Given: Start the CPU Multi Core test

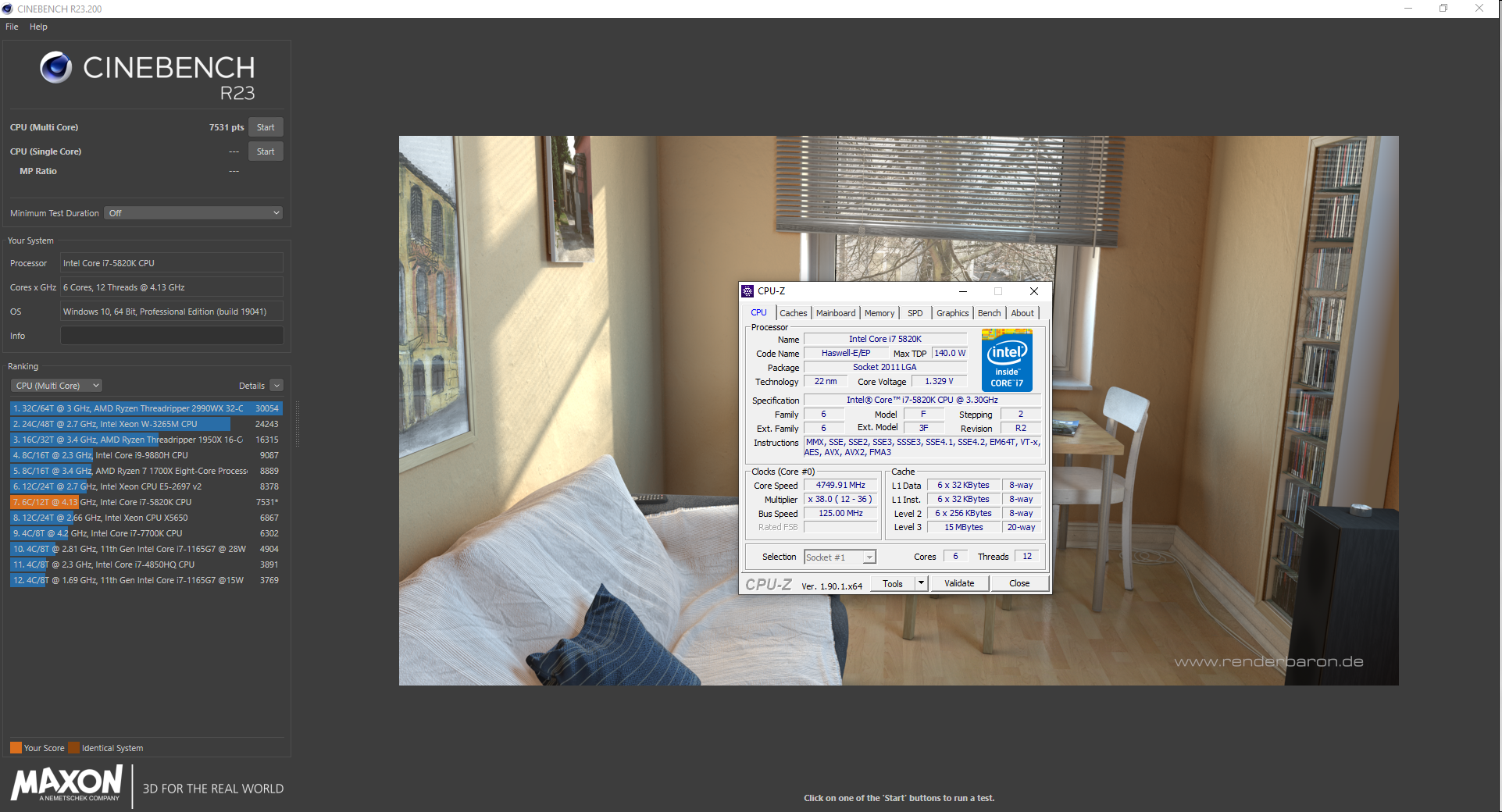Looking at the screenshot, I should point(266,127).
